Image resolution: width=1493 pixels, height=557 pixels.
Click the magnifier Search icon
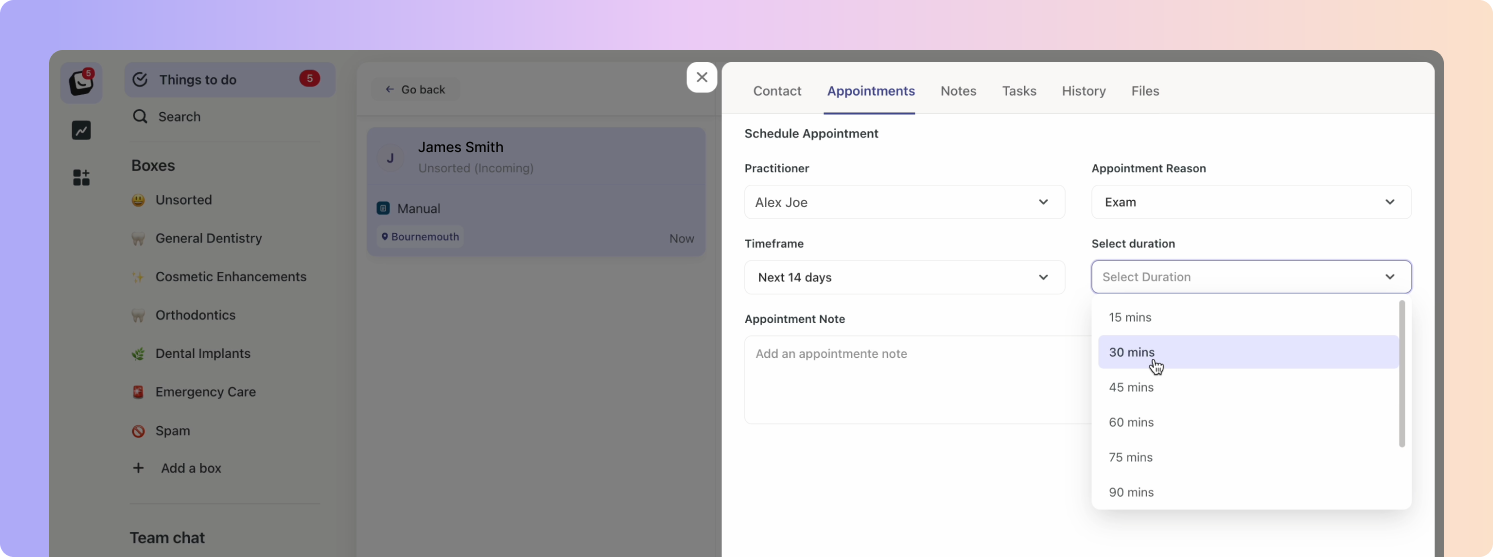[x=140, y=117]
